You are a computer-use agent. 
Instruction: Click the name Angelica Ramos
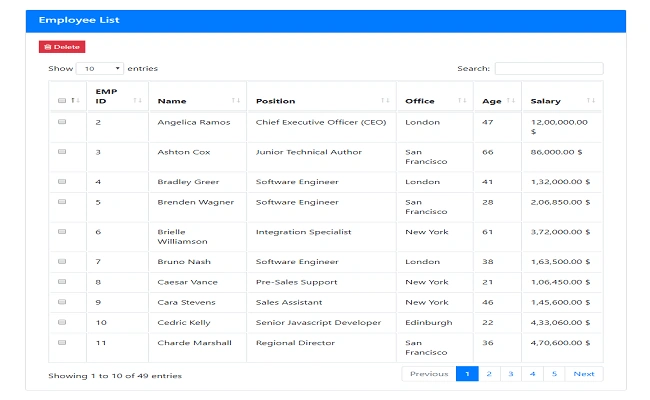pos(194,122)
